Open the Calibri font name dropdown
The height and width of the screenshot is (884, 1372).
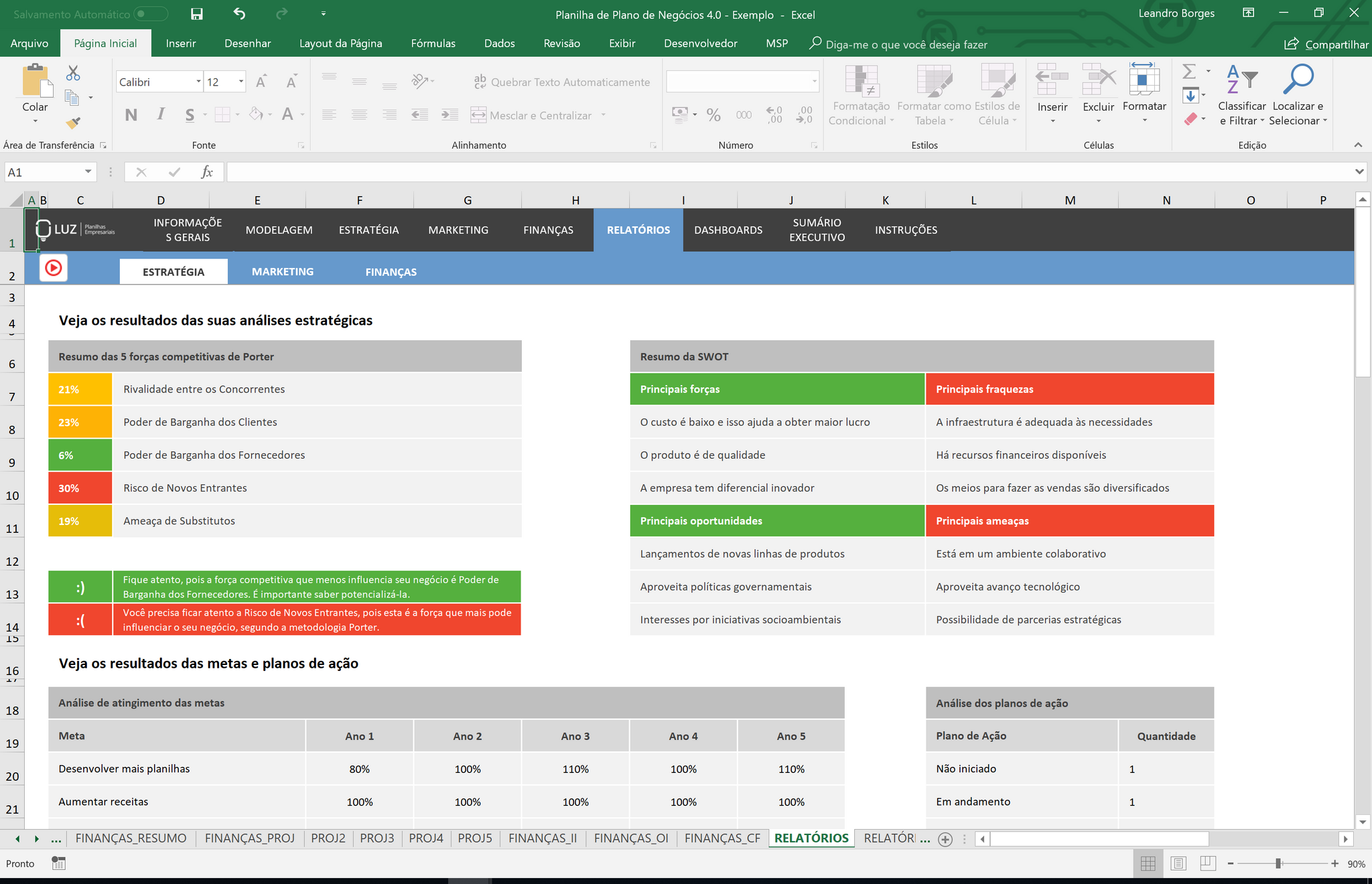pyautogui.click(x=198, y=82)
